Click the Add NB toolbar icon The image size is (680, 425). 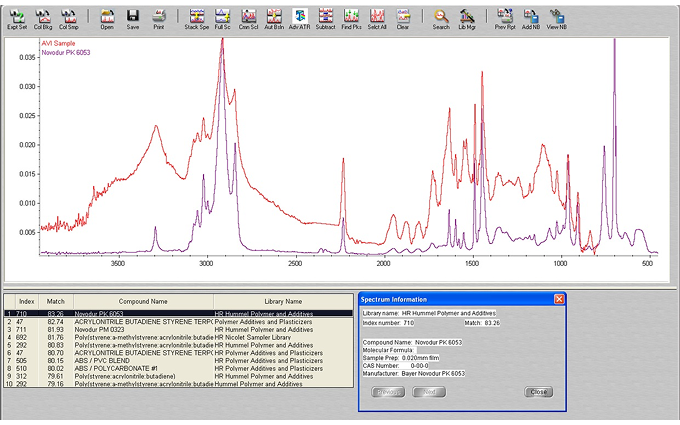[531, 18]
